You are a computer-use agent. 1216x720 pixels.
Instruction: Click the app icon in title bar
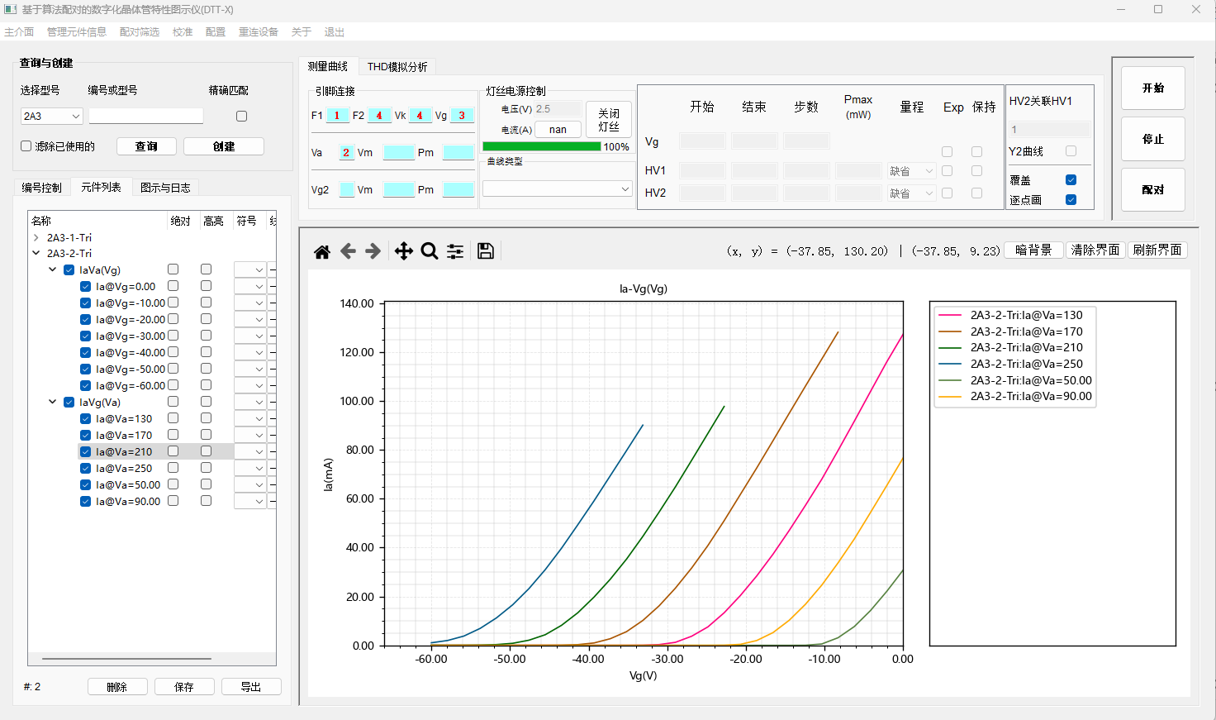tap(11, 9)
